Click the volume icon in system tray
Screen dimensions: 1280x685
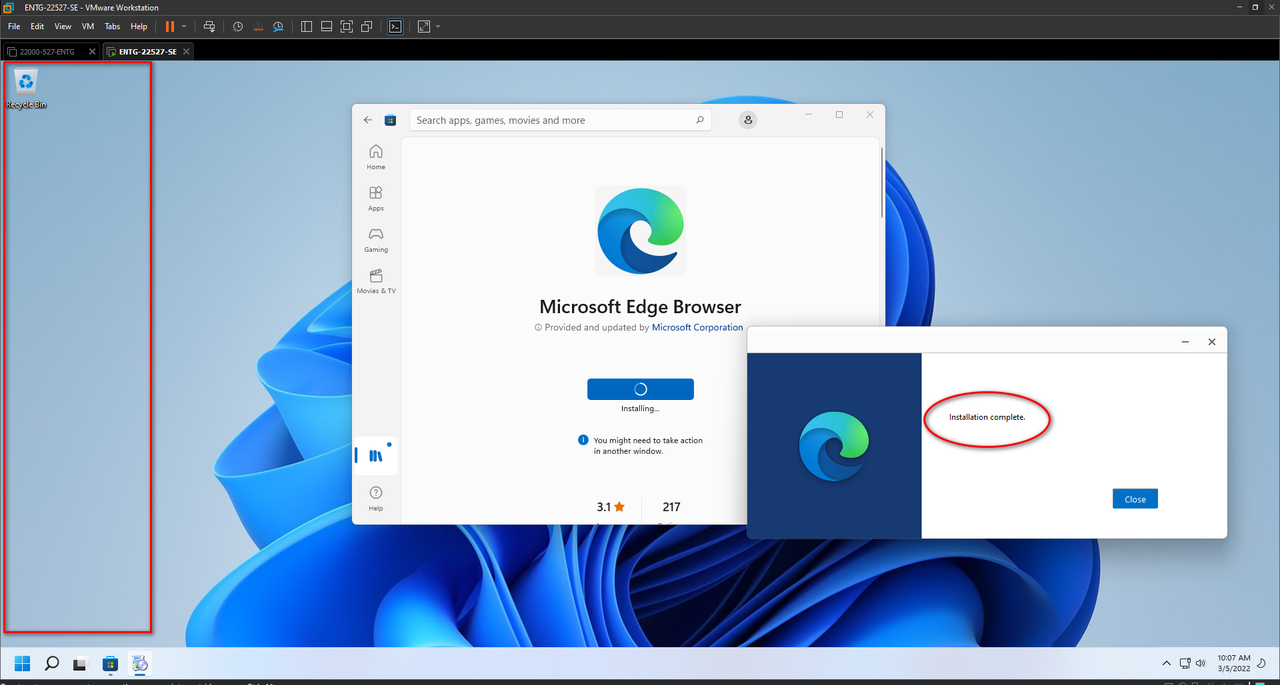(x=1200, y=663)
